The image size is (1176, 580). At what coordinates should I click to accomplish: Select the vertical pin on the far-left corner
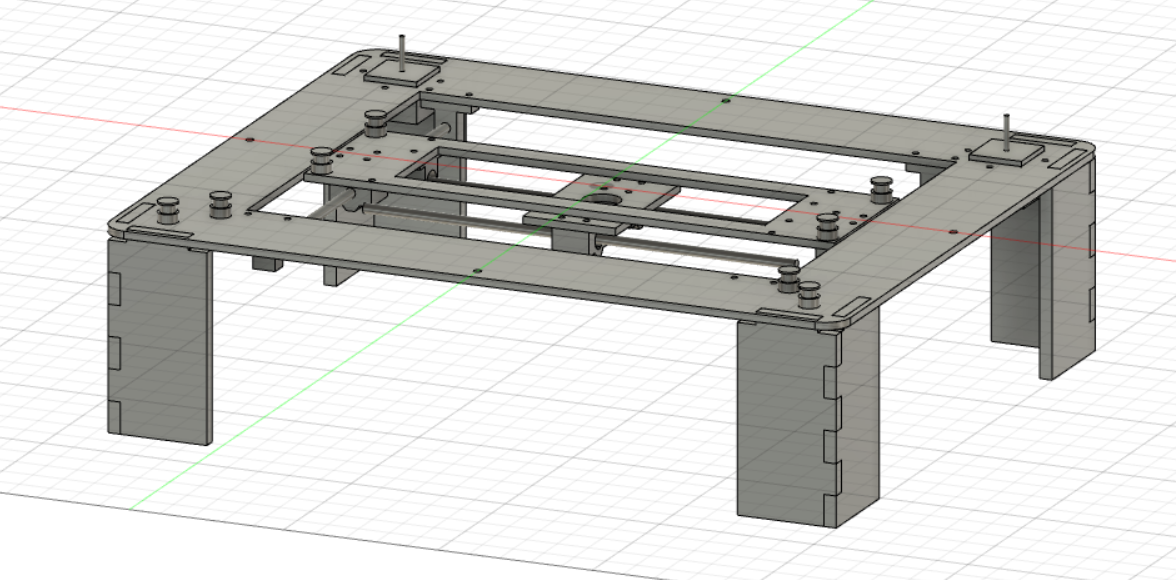point(402,50)
